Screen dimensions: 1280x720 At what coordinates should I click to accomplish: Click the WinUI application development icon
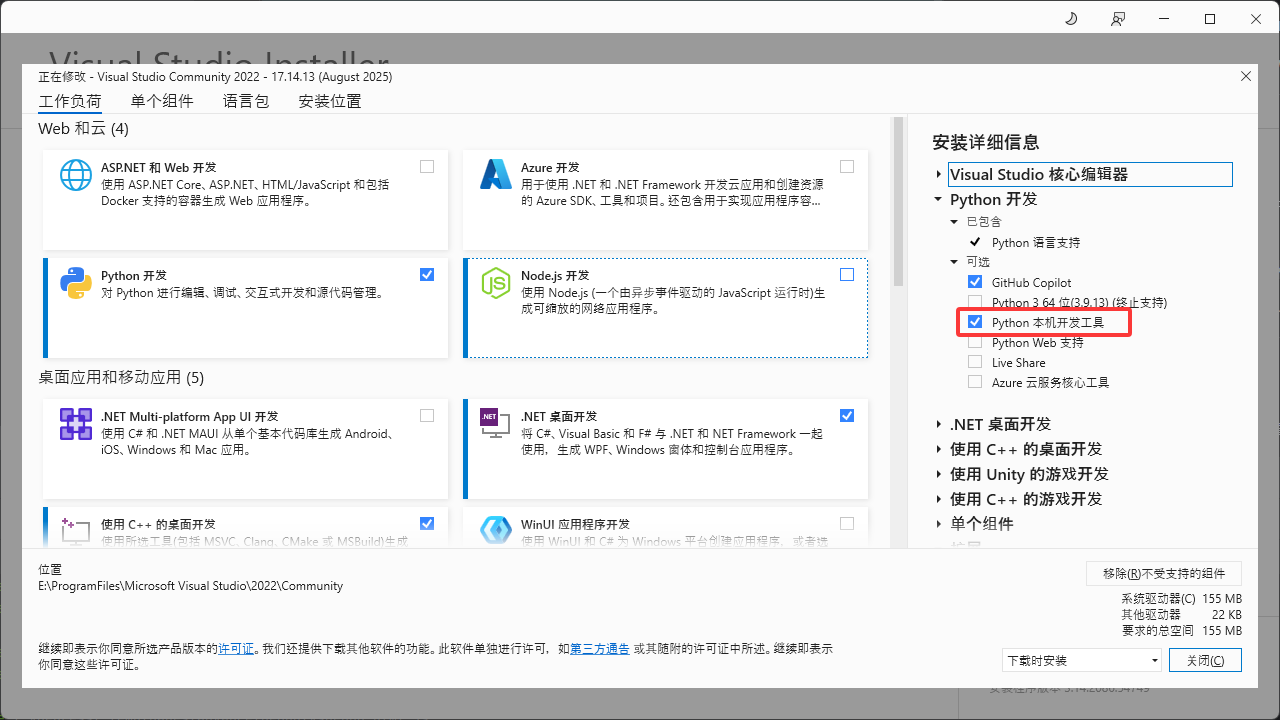(x=496, y=530)
